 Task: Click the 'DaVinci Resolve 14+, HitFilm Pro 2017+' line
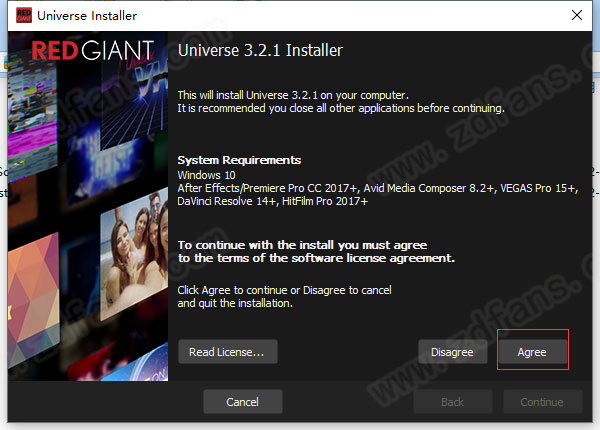coord(272,201)
